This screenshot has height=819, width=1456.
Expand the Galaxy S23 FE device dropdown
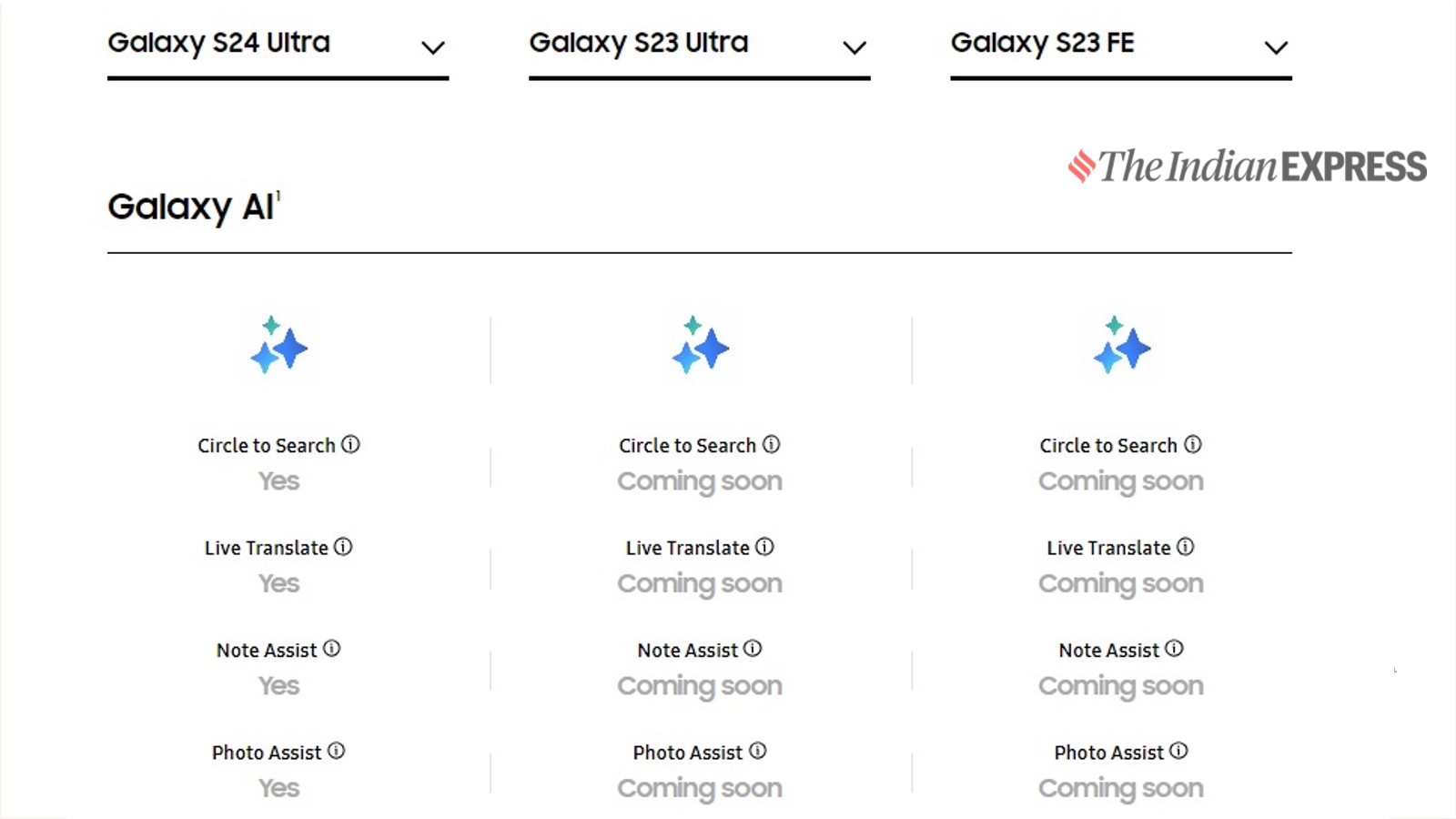pos(1276,47)
